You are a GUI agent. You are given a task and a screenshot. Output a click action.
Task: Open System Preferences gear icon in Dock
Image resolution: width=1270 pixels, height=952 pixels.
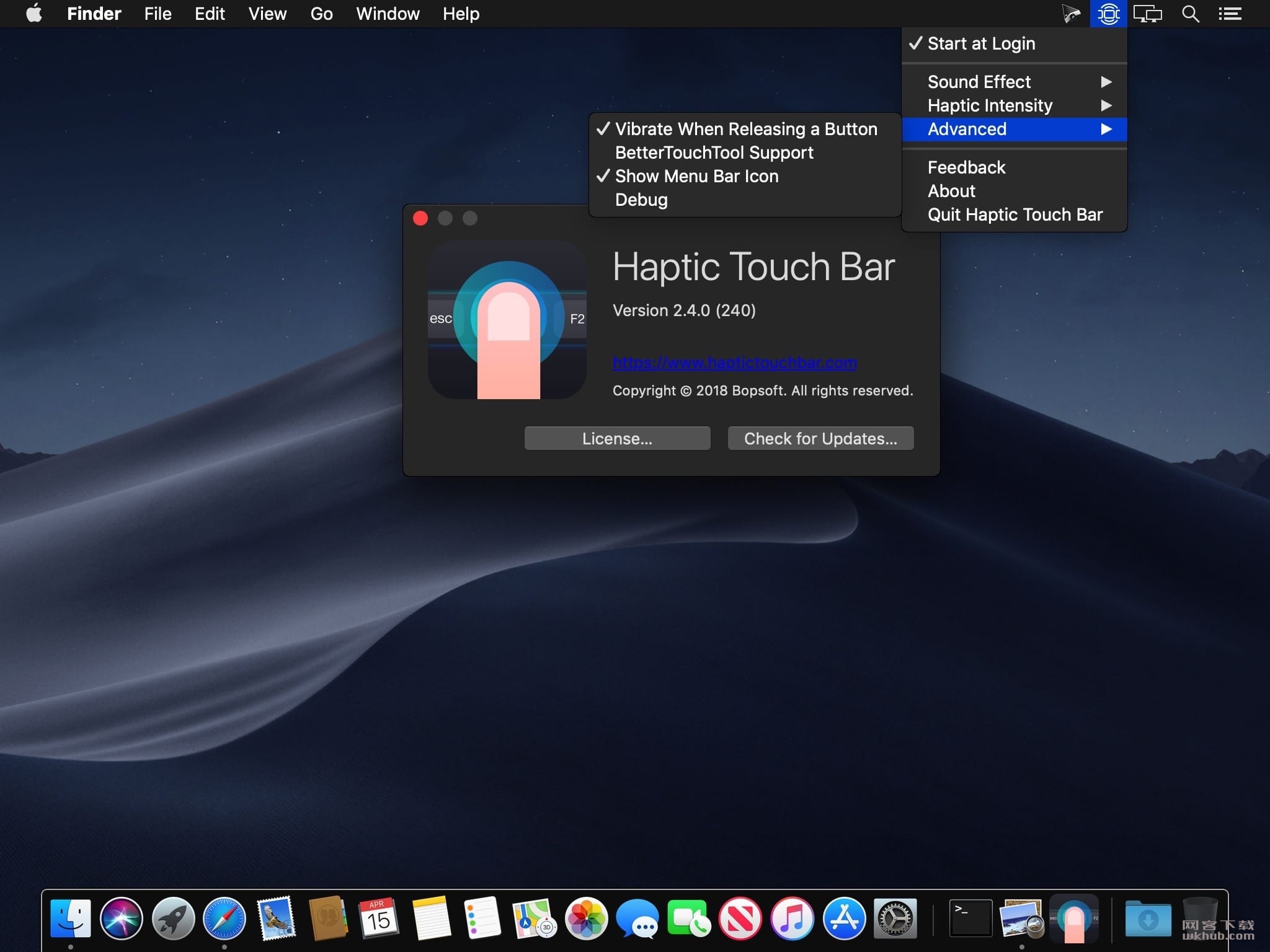pos(895,918)
